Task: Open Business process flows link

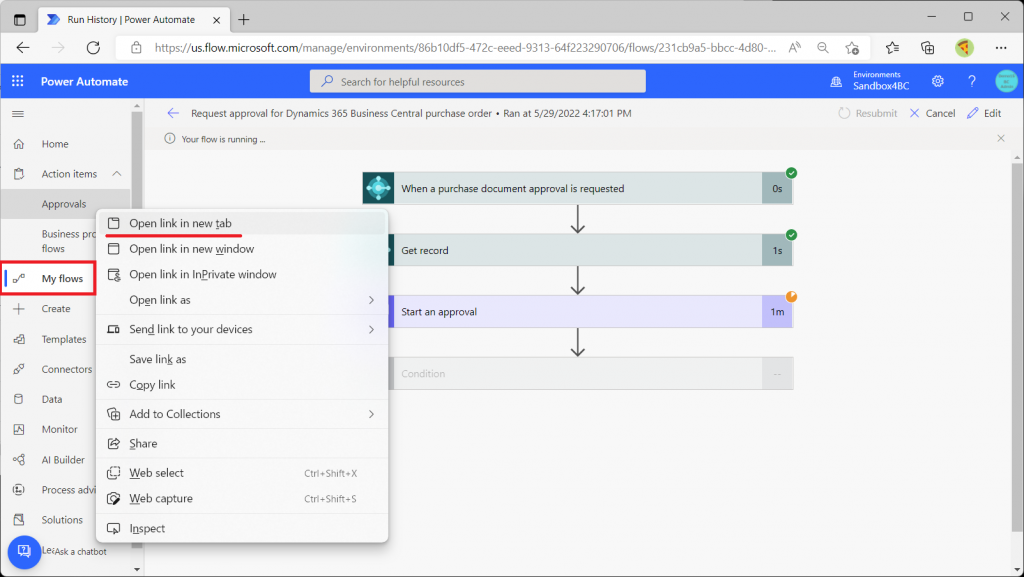Action: tap(68, 241)
